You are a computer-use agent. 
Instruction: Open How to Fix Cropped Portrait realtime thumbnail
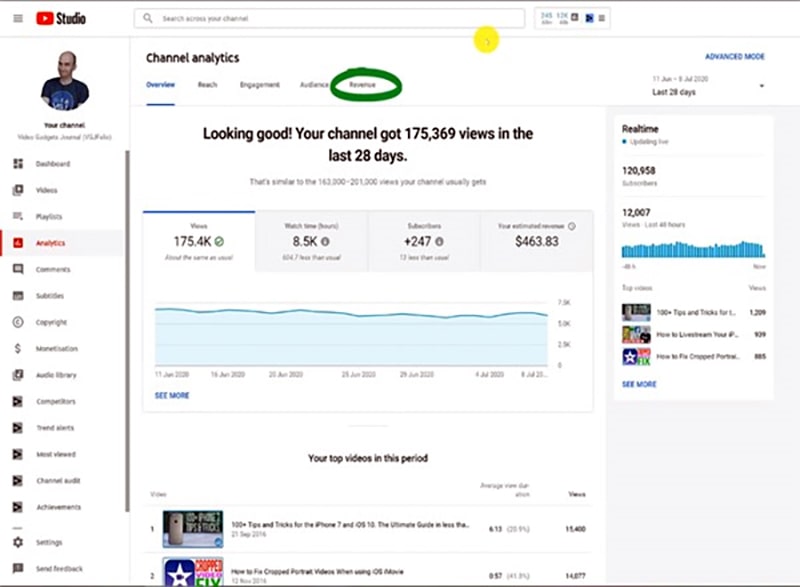pyautogui.click(x=636, y=356)
